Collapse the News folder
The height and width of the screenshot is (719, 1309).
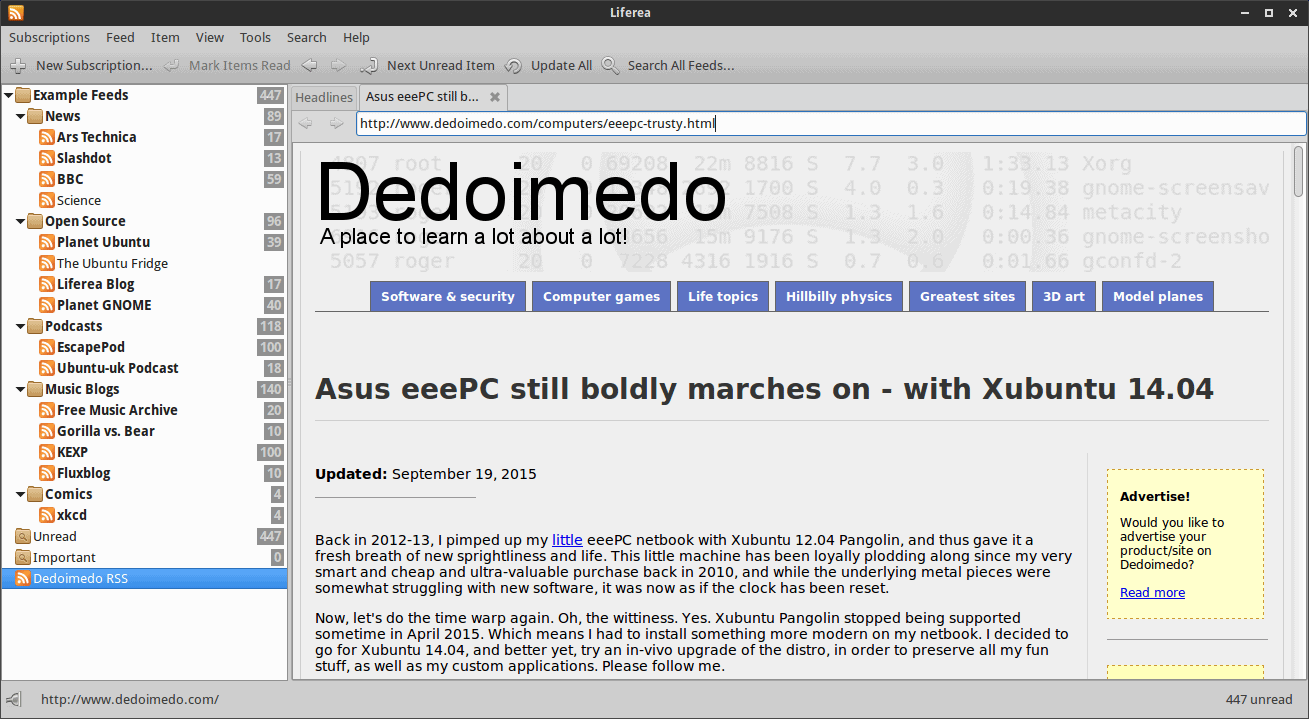click(x=21, y=116)
